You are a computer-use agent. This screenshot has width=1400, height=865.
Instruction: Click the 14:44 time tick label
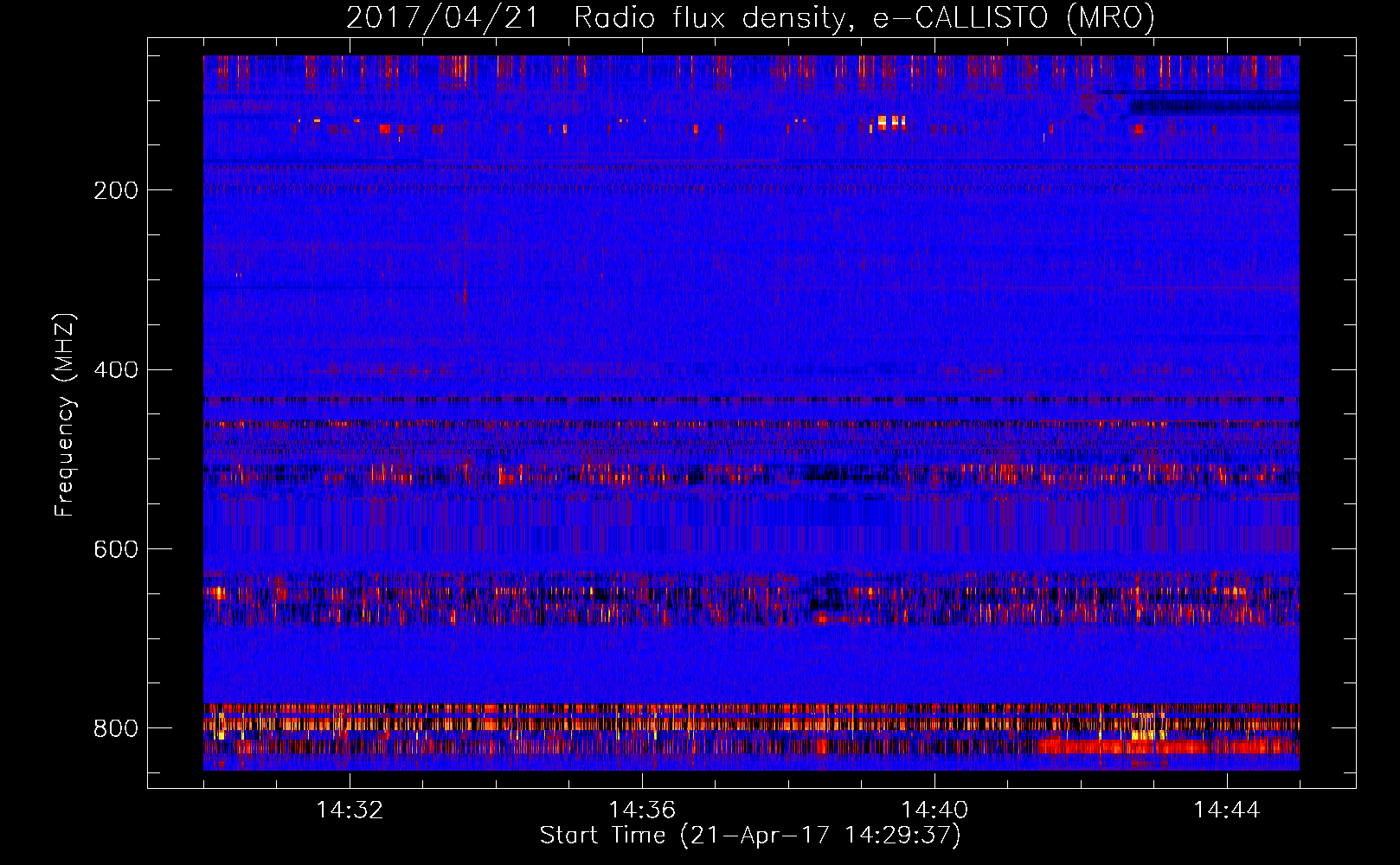[1227, 811]
